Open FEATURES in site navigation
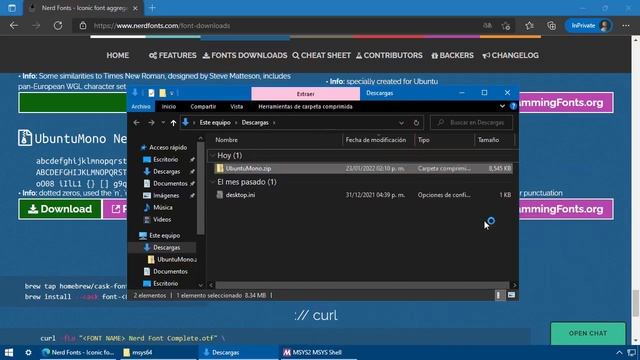Image resolution: width=640 pixels, height=360 pixels. pyautogui.click(x=173, y=56)
